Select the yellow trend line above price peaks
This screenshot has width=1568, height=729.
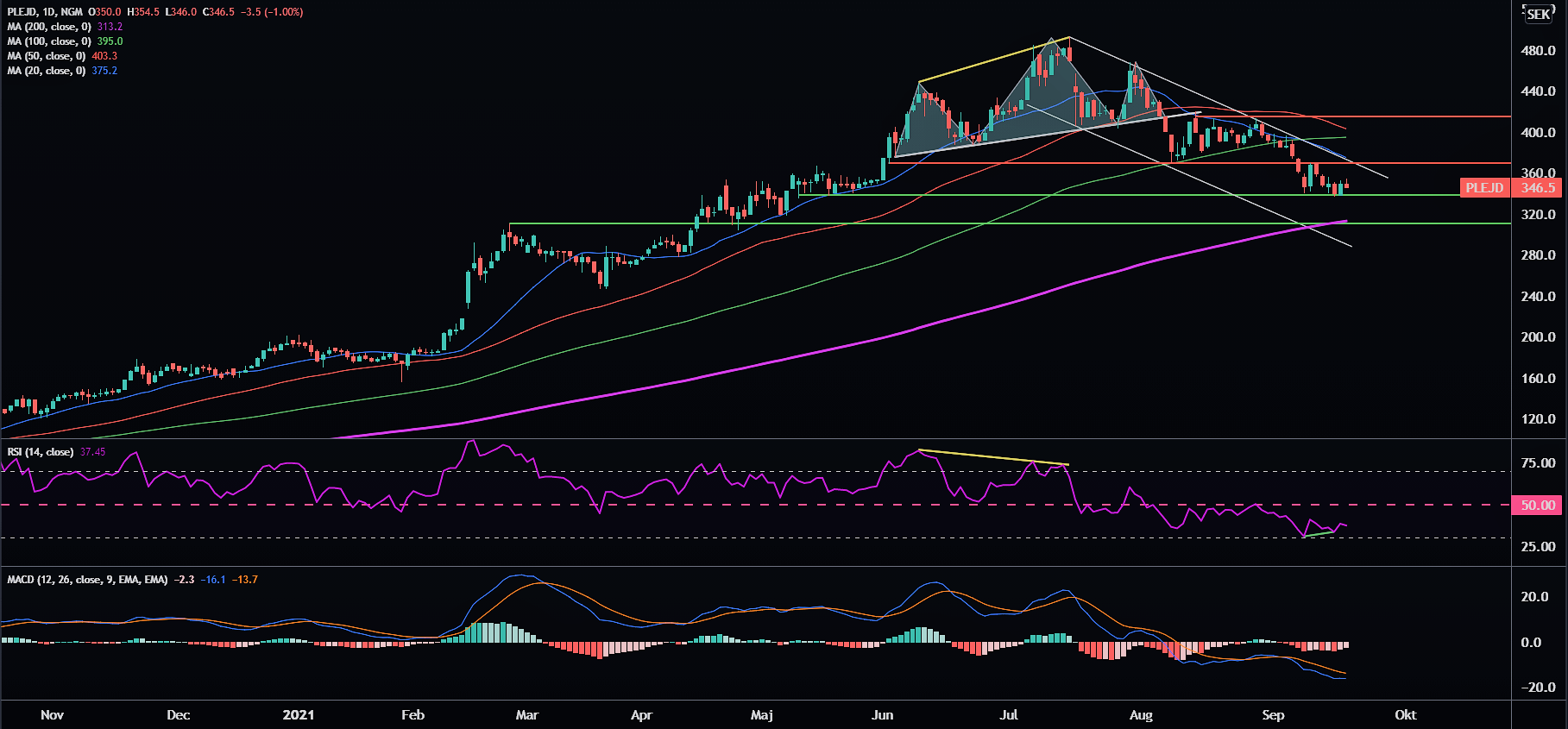992,59
